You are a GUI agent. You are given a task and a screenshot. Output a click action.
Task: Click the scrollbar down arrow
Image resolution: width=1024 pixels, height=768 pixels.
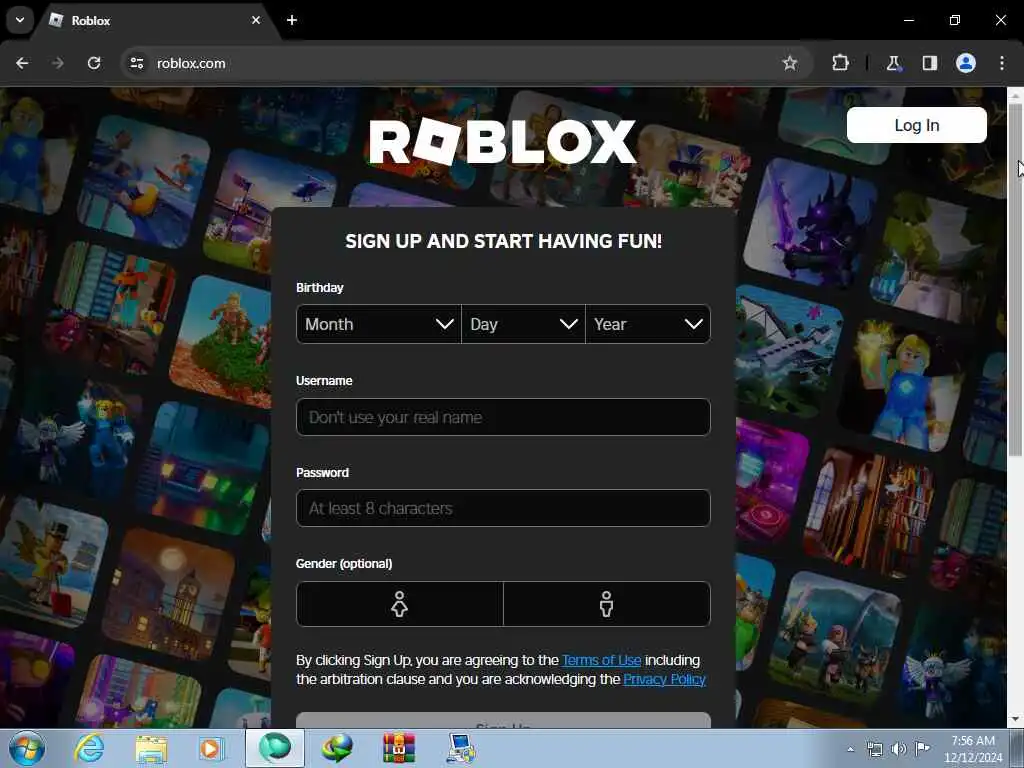(1015, 720)
